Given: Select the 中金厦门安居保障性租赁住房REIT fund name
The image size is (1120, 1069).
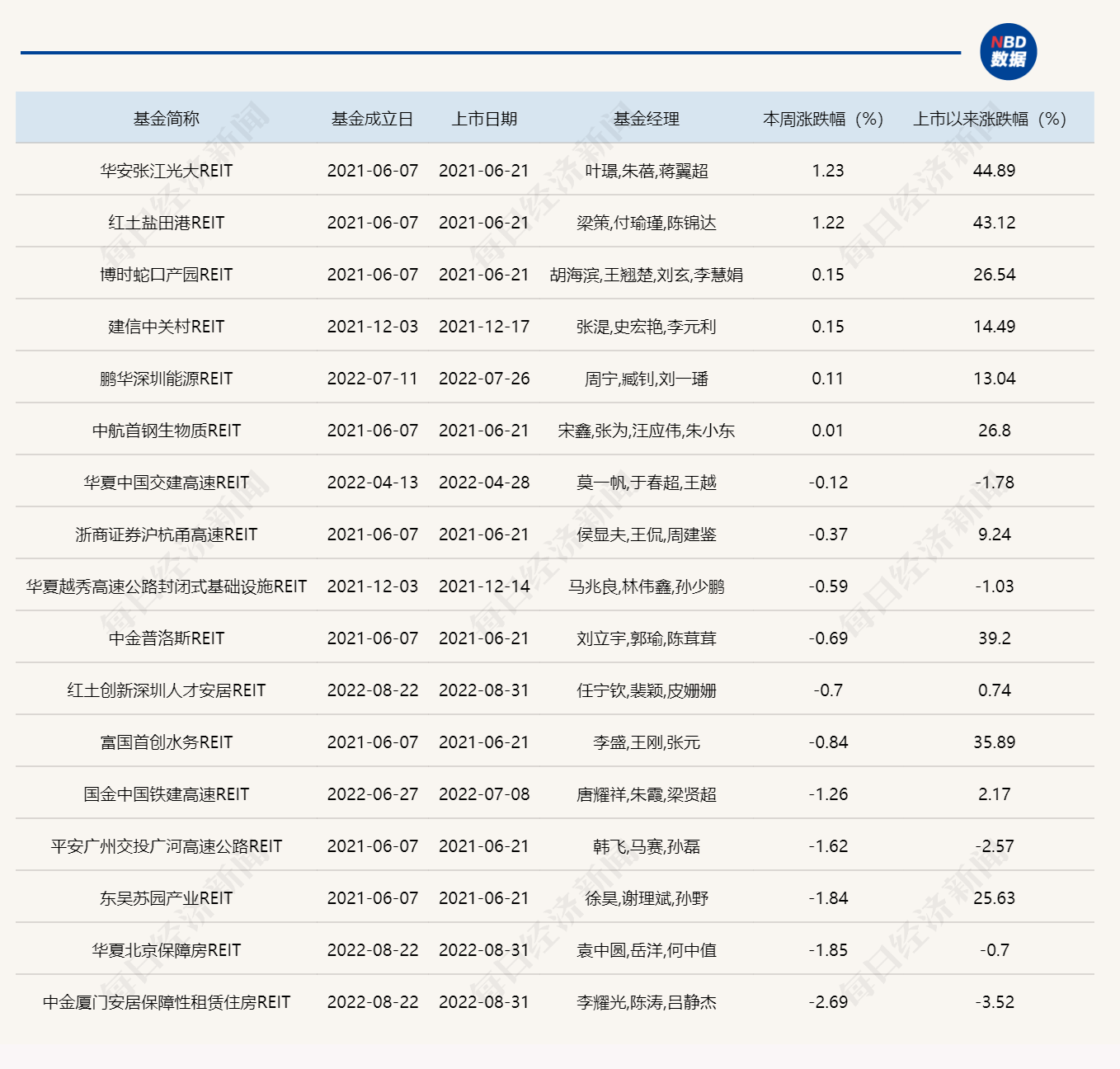Looking at the screenshot, I should click(x=167, y=1002).
